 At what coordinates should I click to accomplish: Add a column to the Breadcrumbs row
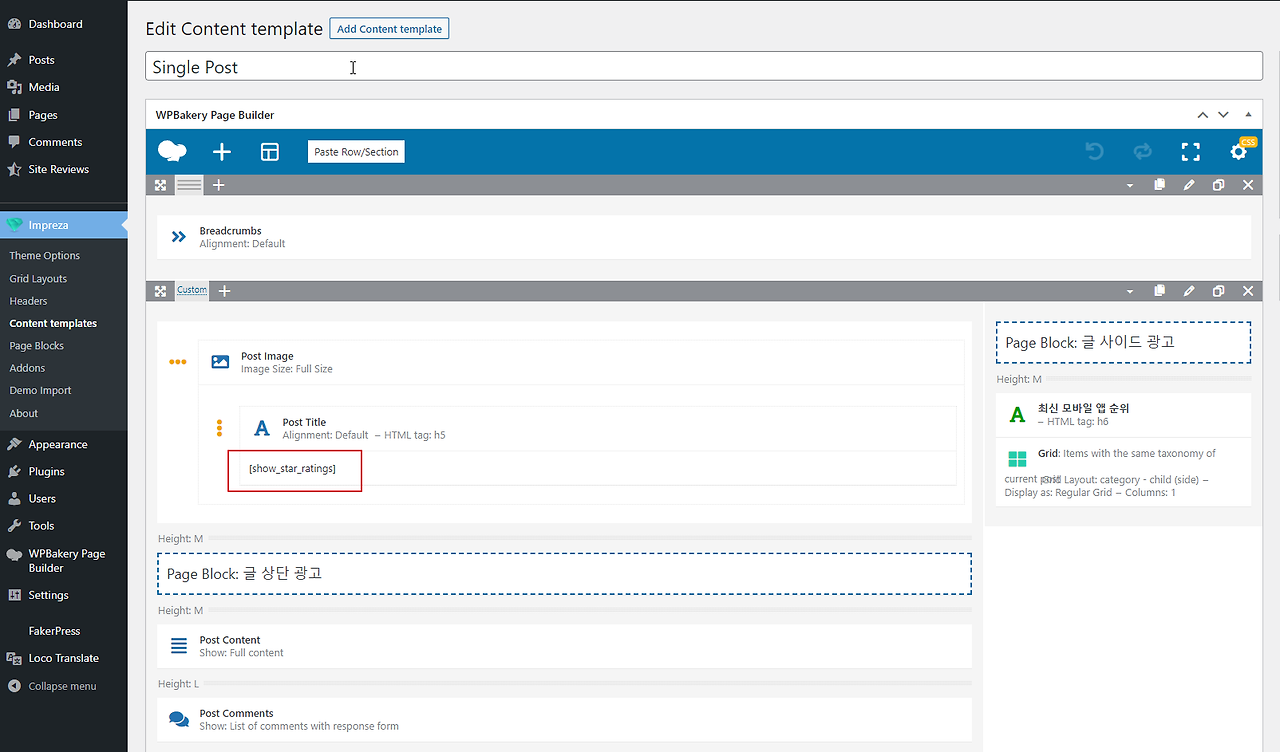219,185
